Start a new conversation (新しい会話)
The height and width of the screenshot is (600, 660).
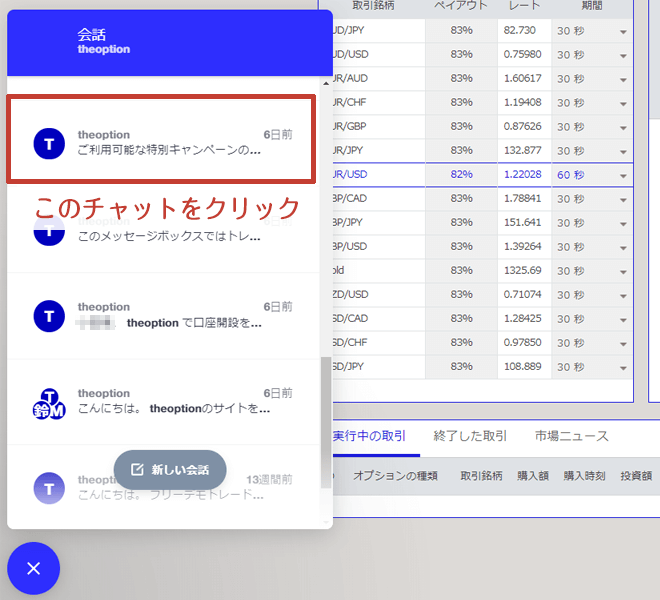tap(170, 470)
